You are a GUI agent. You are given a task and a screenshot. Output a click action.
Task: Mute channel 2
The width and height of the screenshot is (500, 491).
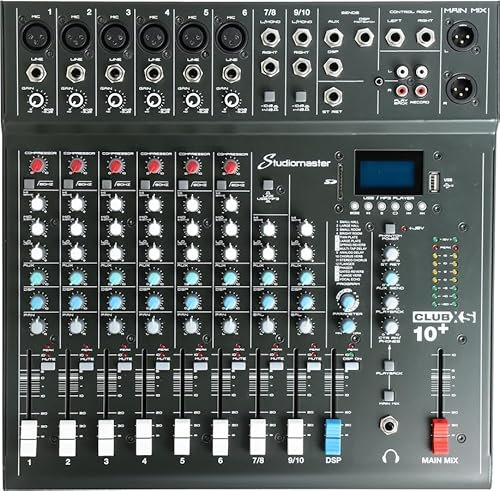click(86, 366)
